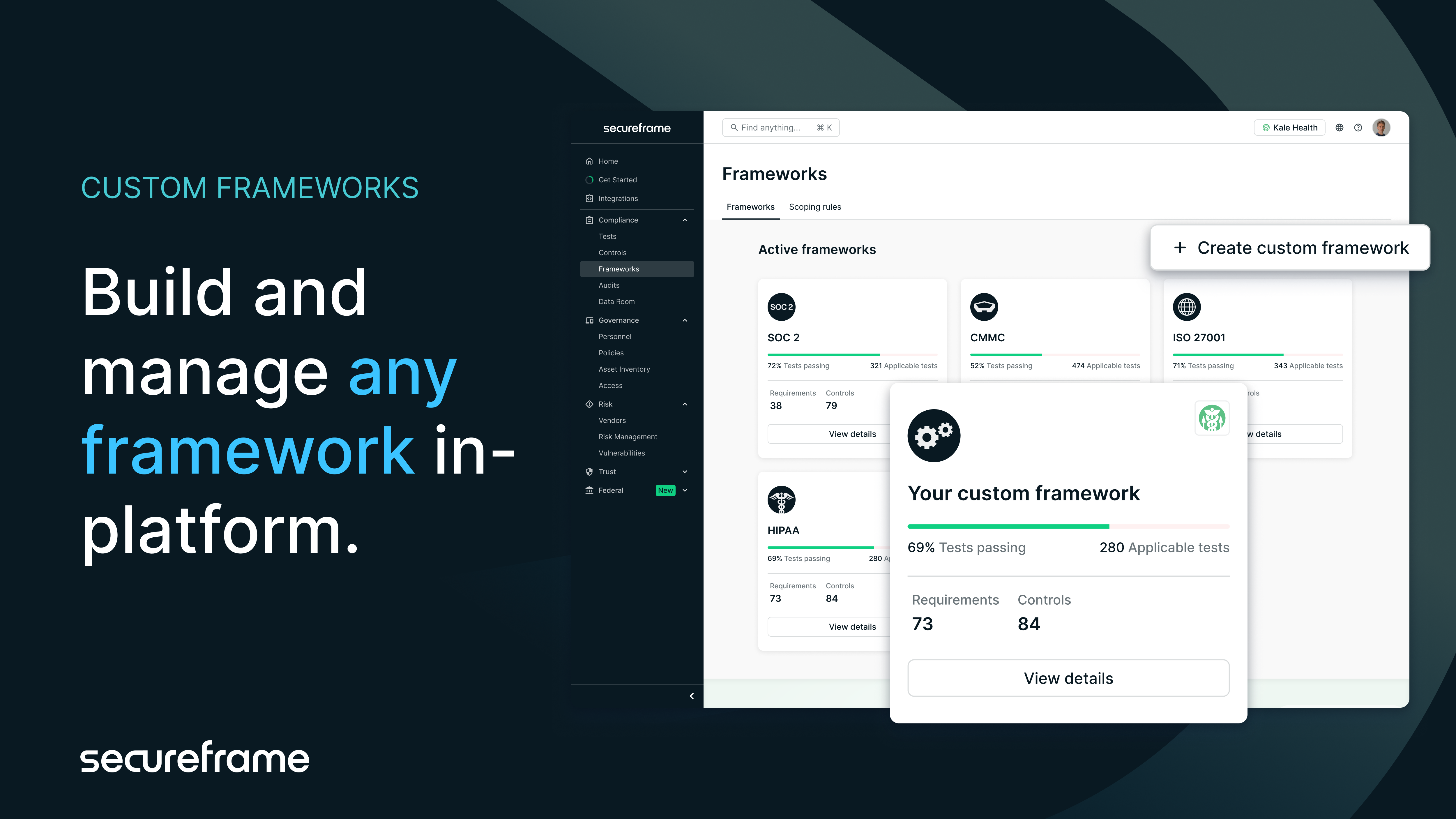Viewport: 1456px width, 819px height.
Task: Collapse the Governance sidebar section
Action: tap(685, 320)
